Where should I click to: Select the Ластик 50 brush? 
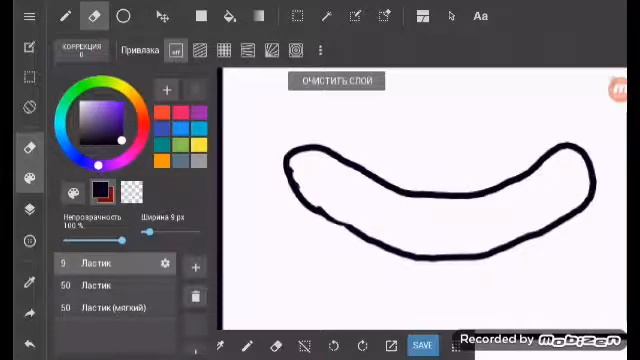[x=115, y=285]
